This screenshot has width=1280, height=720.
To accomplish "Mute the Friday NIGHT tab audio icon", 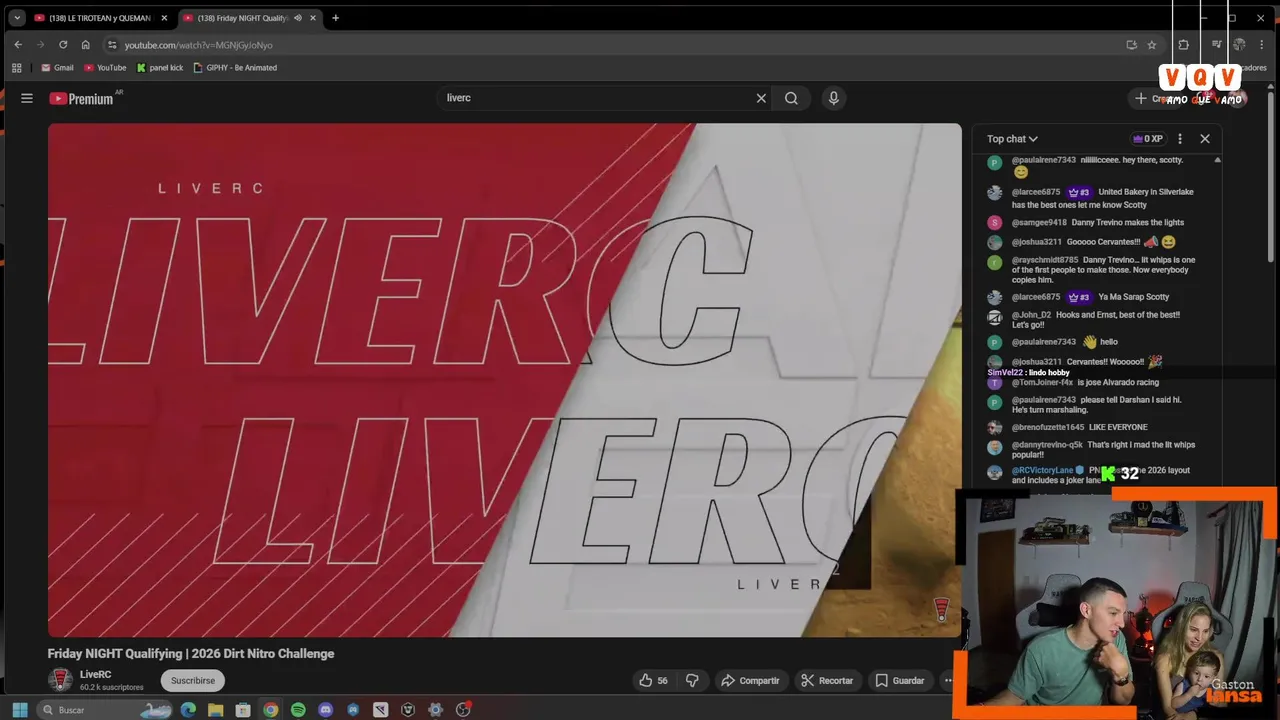I will [298, 18].
